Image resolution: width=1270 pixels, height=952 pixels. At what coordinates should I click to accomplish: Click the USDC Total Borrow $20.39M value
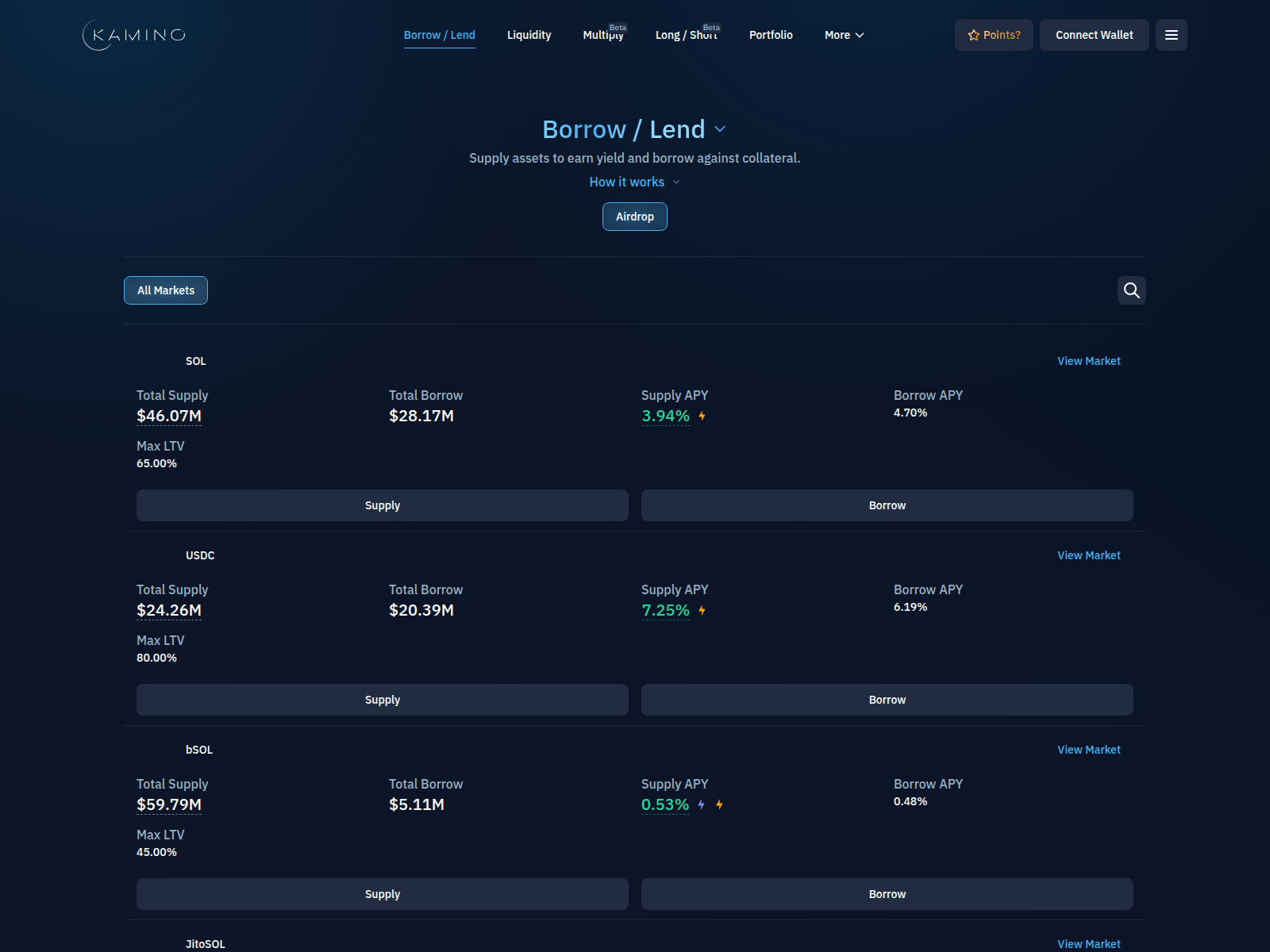(421, 610)
